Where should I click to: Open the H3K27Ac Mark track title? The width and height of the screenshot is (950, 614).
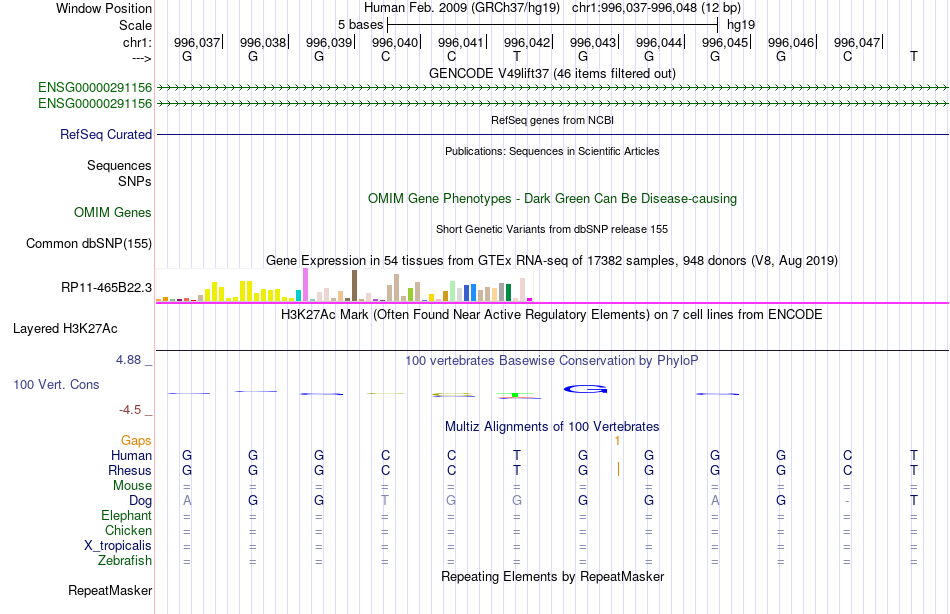click(x=552, y=315)
